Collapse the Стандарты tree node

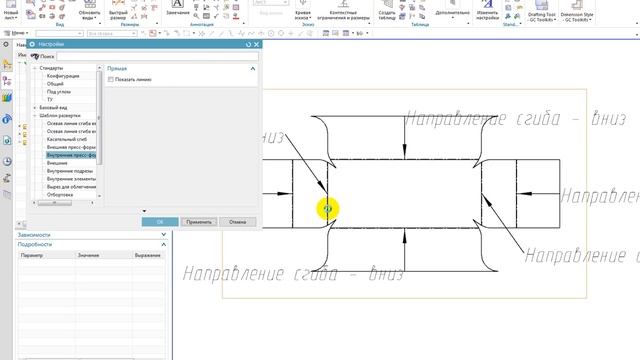[35, 68]
